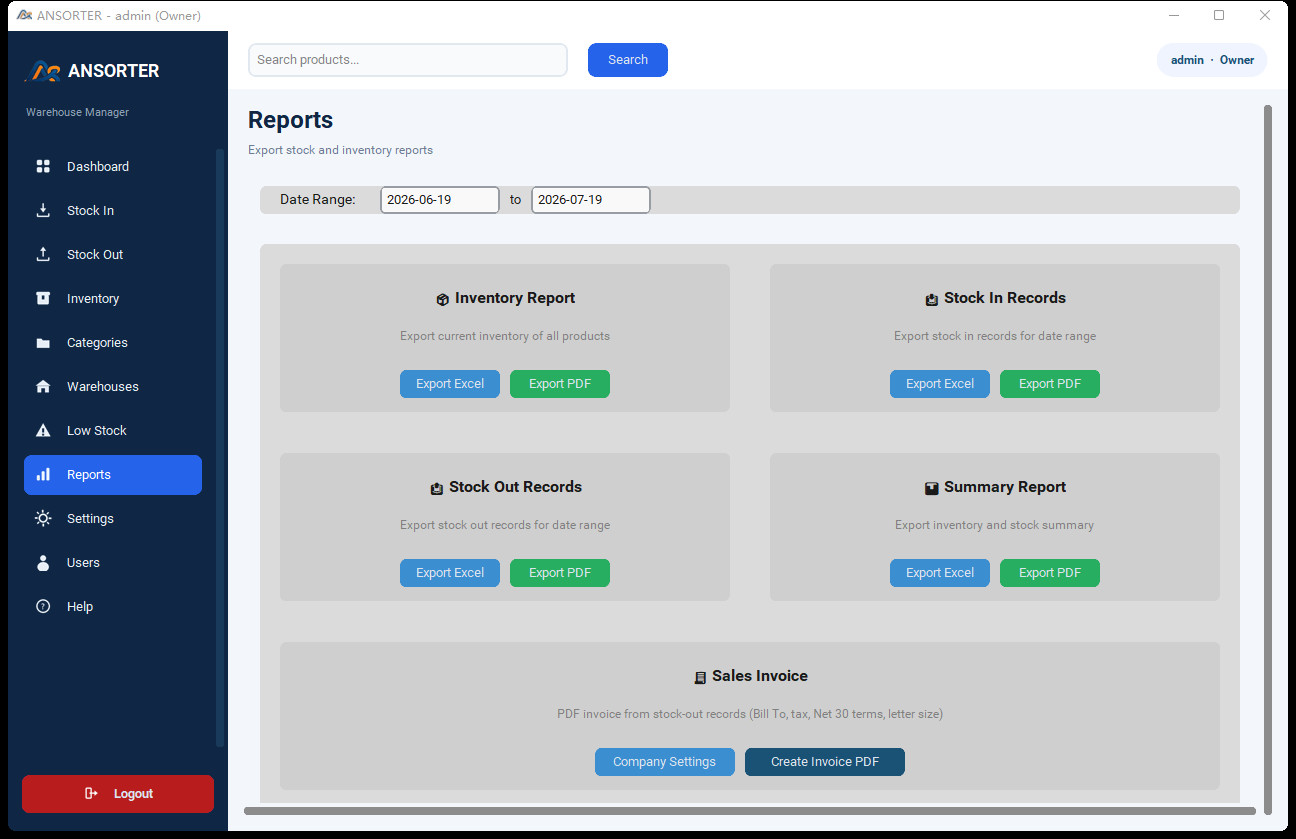This screenshot has height=839, width=1296.
Task: Click the Dashboard grid icon
Action: point(43,166)
